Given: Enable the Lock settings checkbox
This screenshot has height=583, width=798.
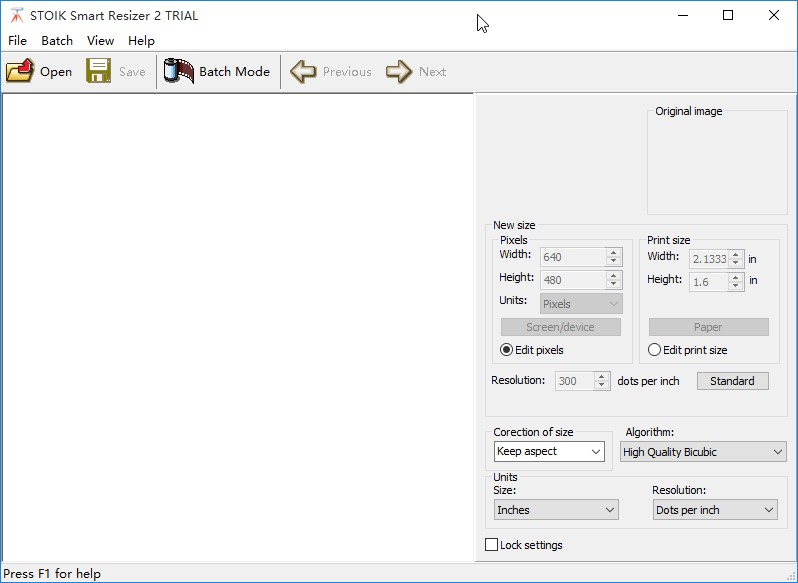Looking at the screenshot, I should pos(491,545).
